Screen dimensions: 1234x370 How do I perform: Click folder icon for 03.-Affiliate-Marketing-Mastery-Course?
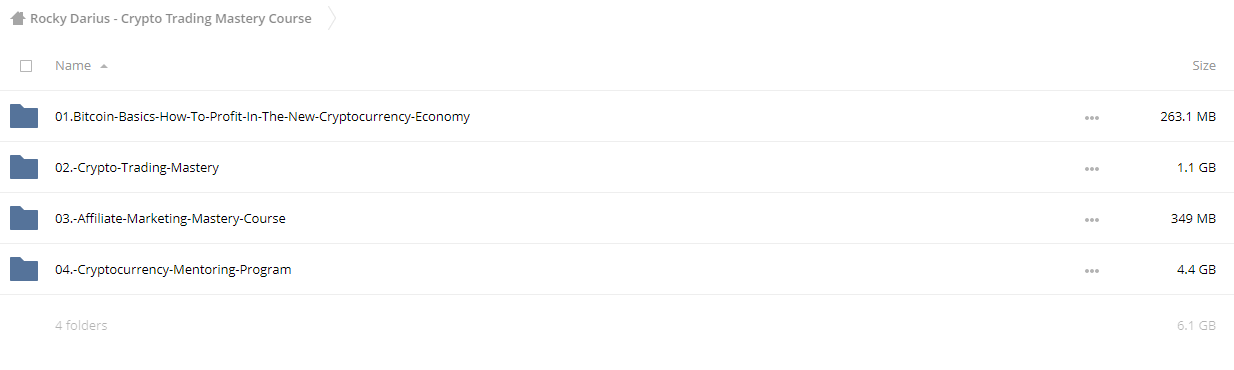click(x=24, y=218)
